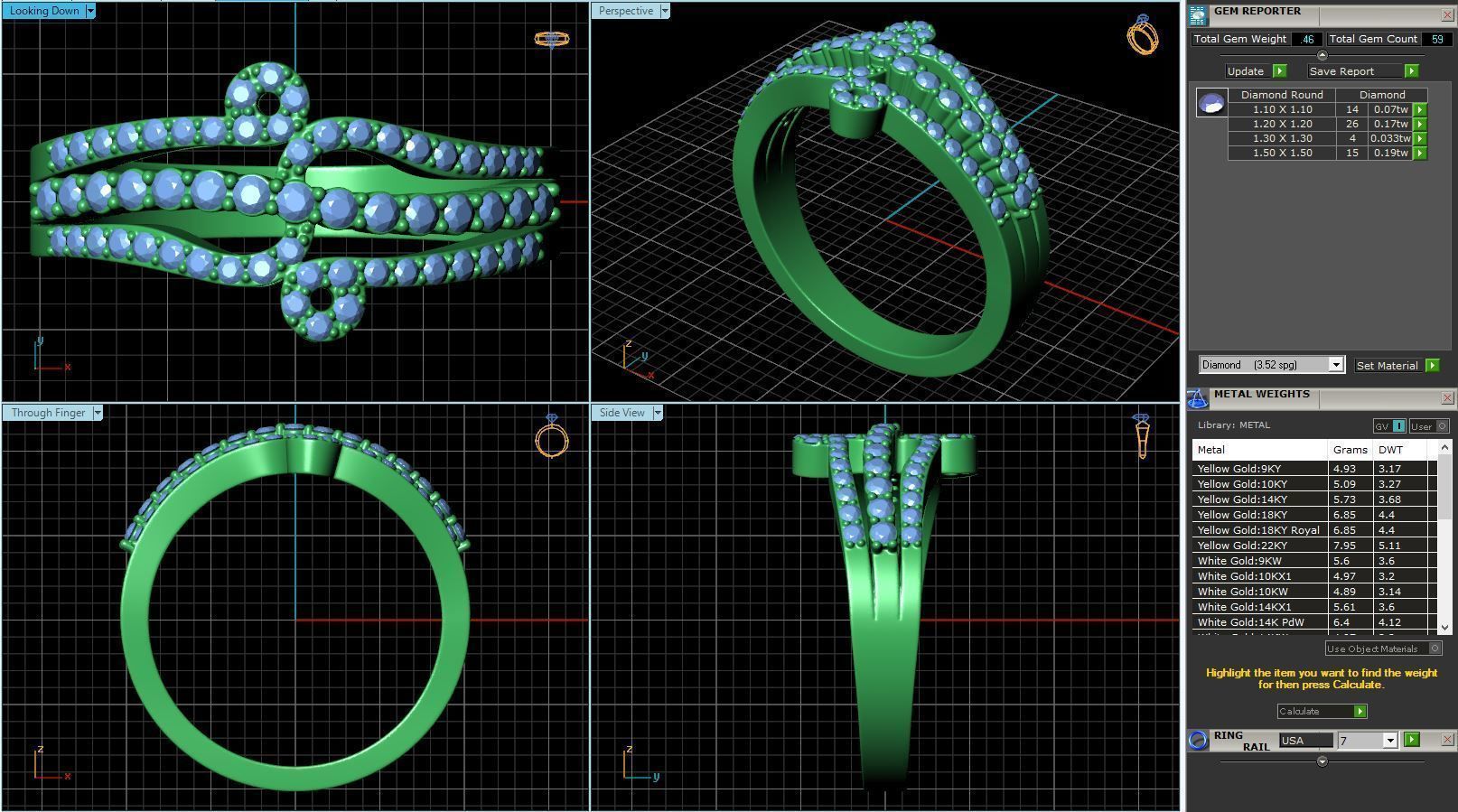Screen dimensions: 1458x812
Task: Select Yellow Gold:22KY row
Action: [1314, 546]
